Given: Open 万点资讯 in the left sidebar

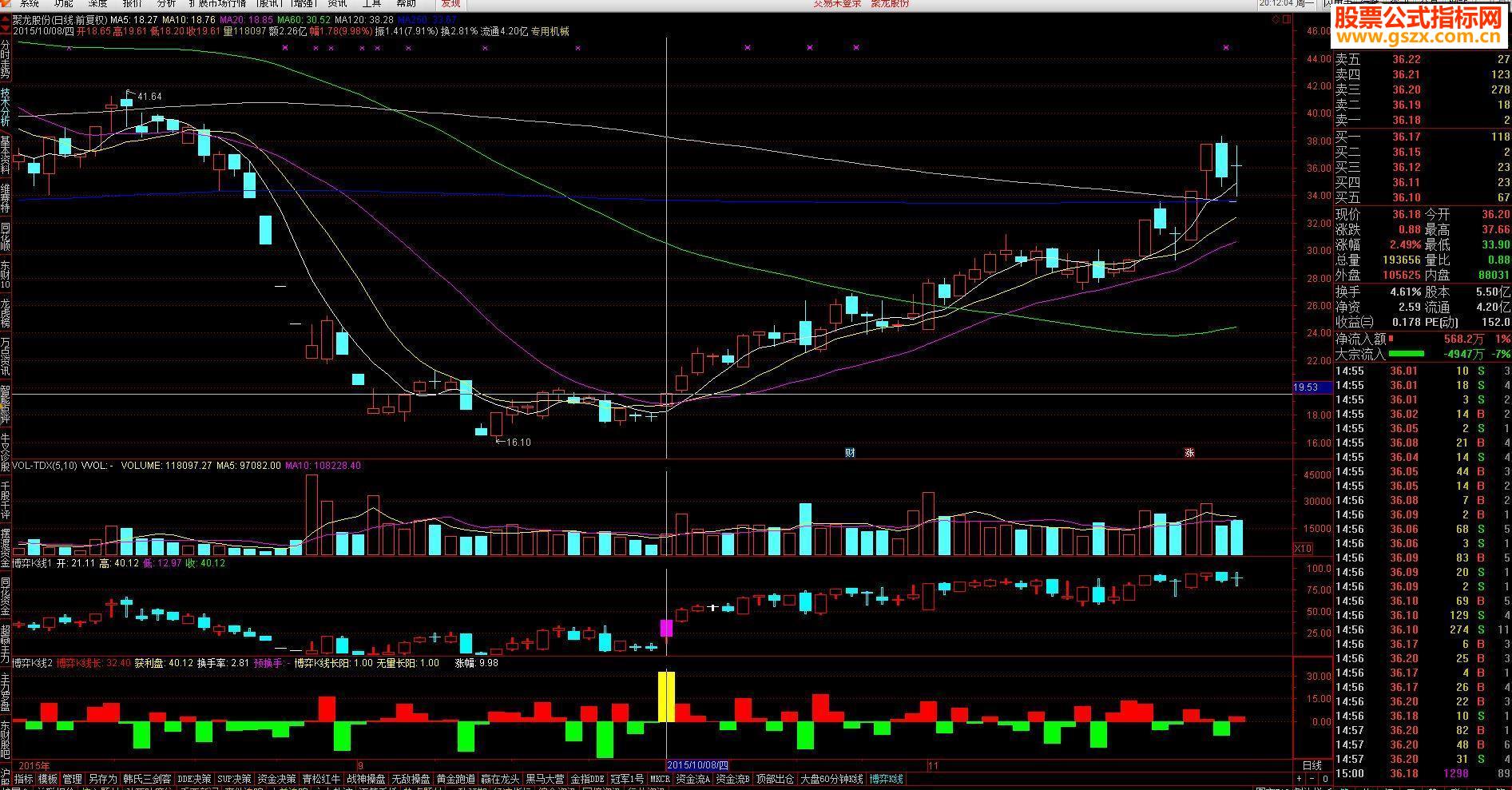Looking at the screenshot, I should click(6, 355).
